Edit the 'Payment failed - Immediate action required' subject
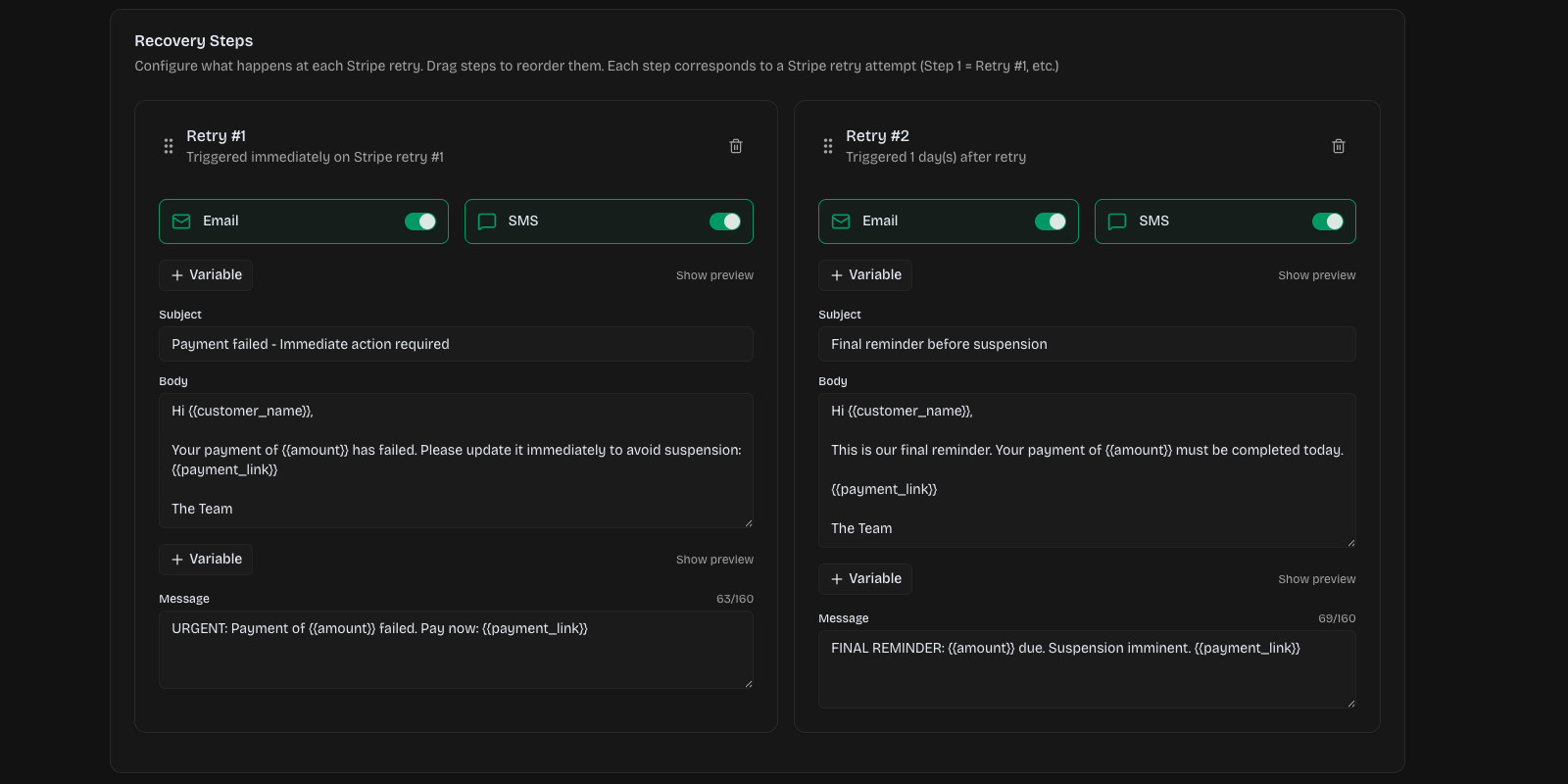Image resolution: width=1568 pixels, height=784 pixels. [456, 344]
